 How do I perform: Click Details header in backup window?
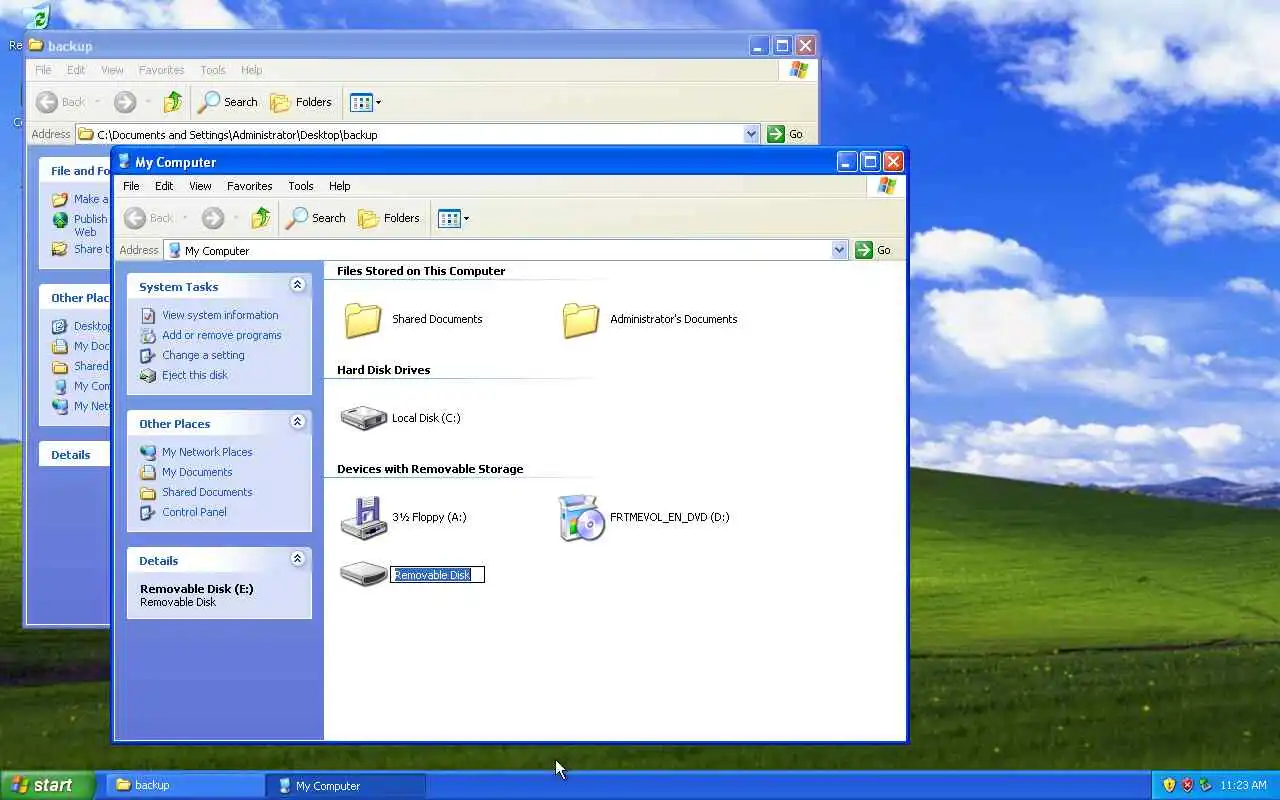click(71, 455)
